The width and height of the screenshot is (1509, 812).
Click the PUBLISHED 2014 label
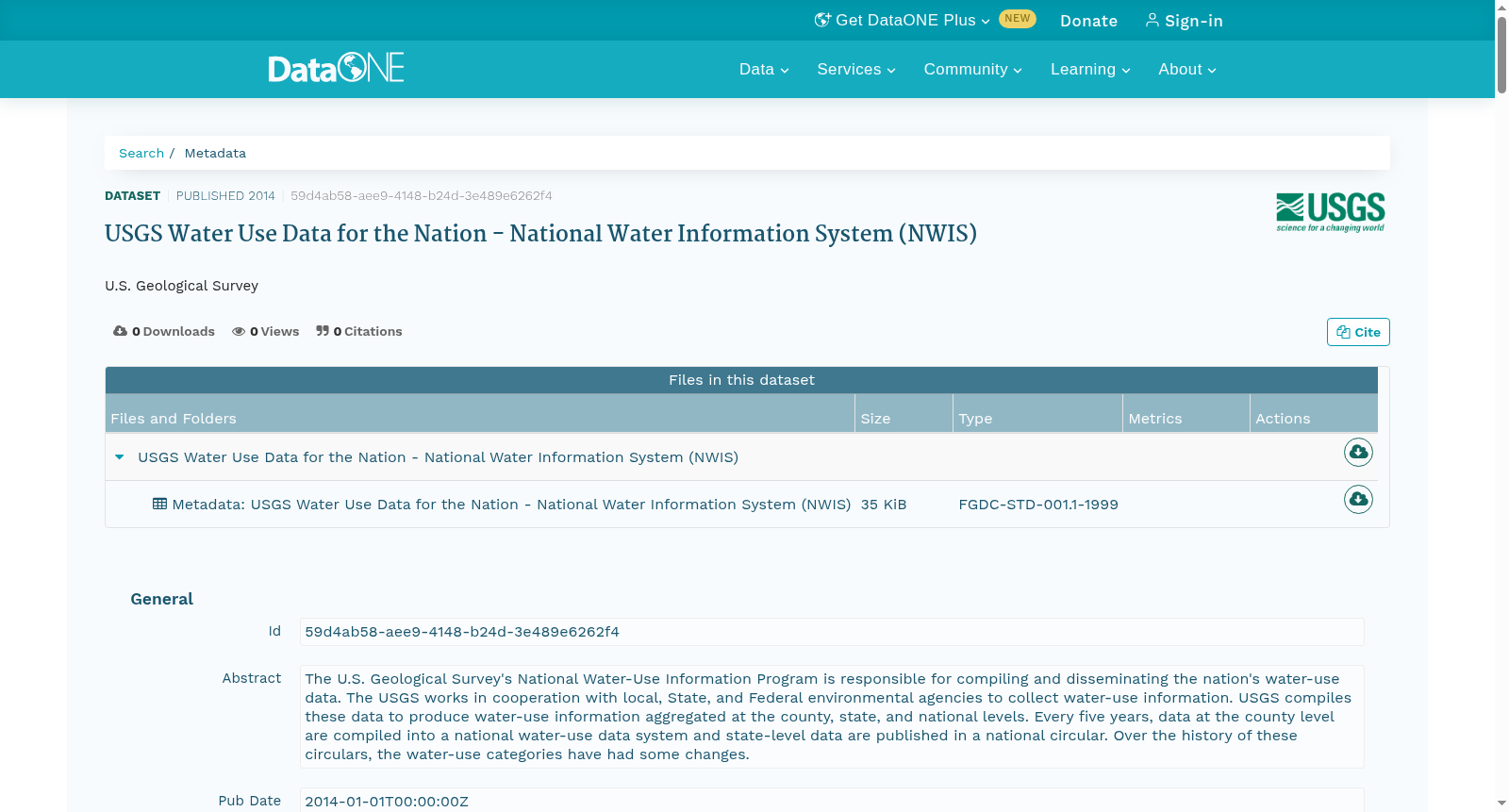pos(225,196)
